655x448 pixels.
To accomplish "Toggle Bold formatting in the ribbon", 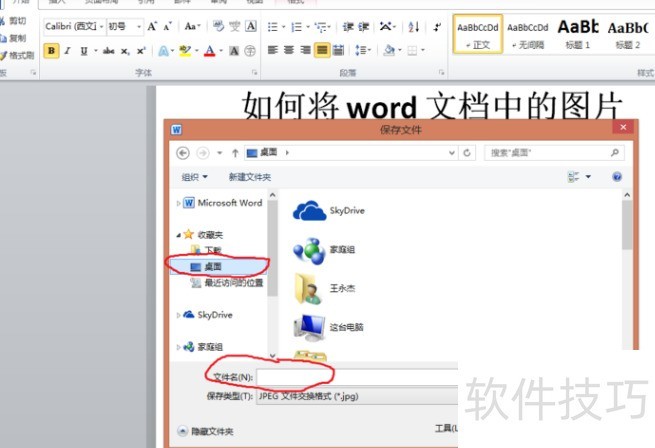I will pyautogui.click(x=52, y=50).
